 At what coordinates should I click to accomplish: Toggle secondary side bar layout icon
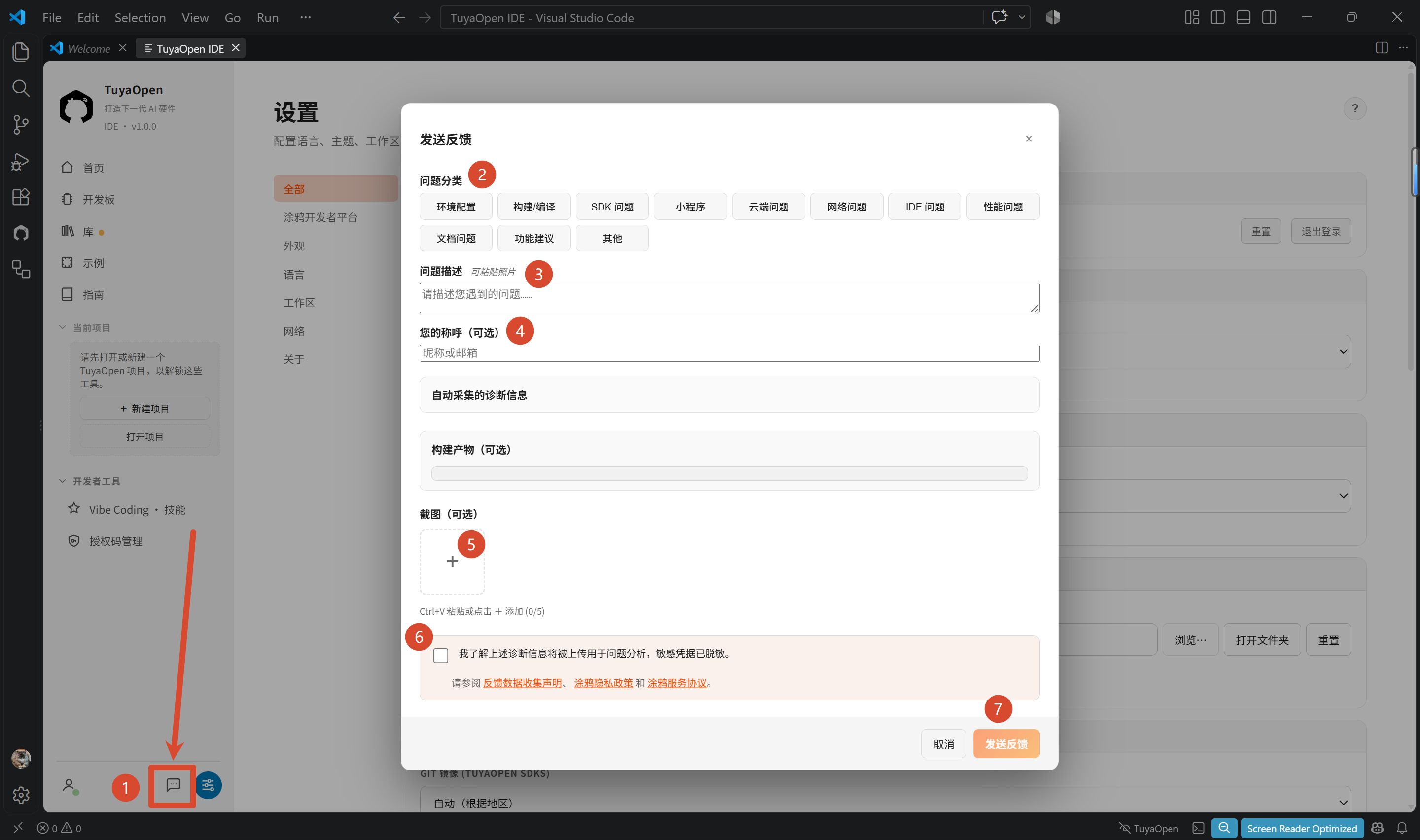coord(1269,18)
